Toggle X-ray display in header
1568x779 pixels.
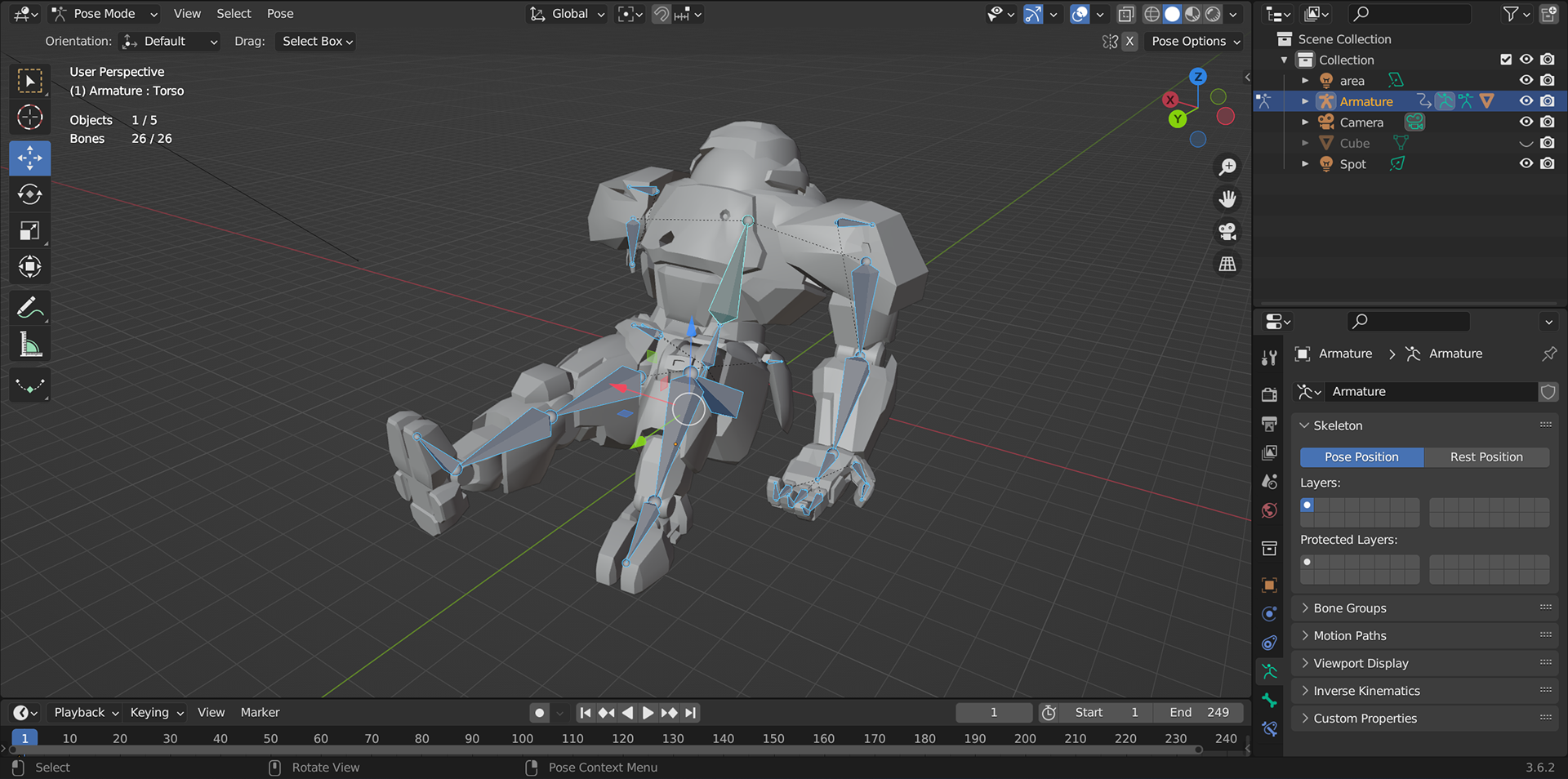[1125, 14]
